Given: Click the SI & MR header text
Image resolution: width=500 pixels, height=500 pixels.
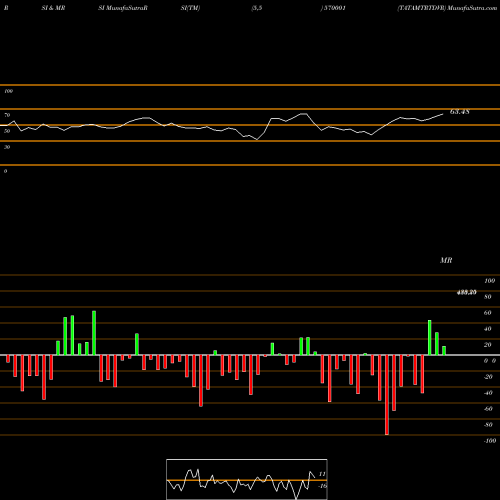Looking at the screenshot, I should coord(53,8).
